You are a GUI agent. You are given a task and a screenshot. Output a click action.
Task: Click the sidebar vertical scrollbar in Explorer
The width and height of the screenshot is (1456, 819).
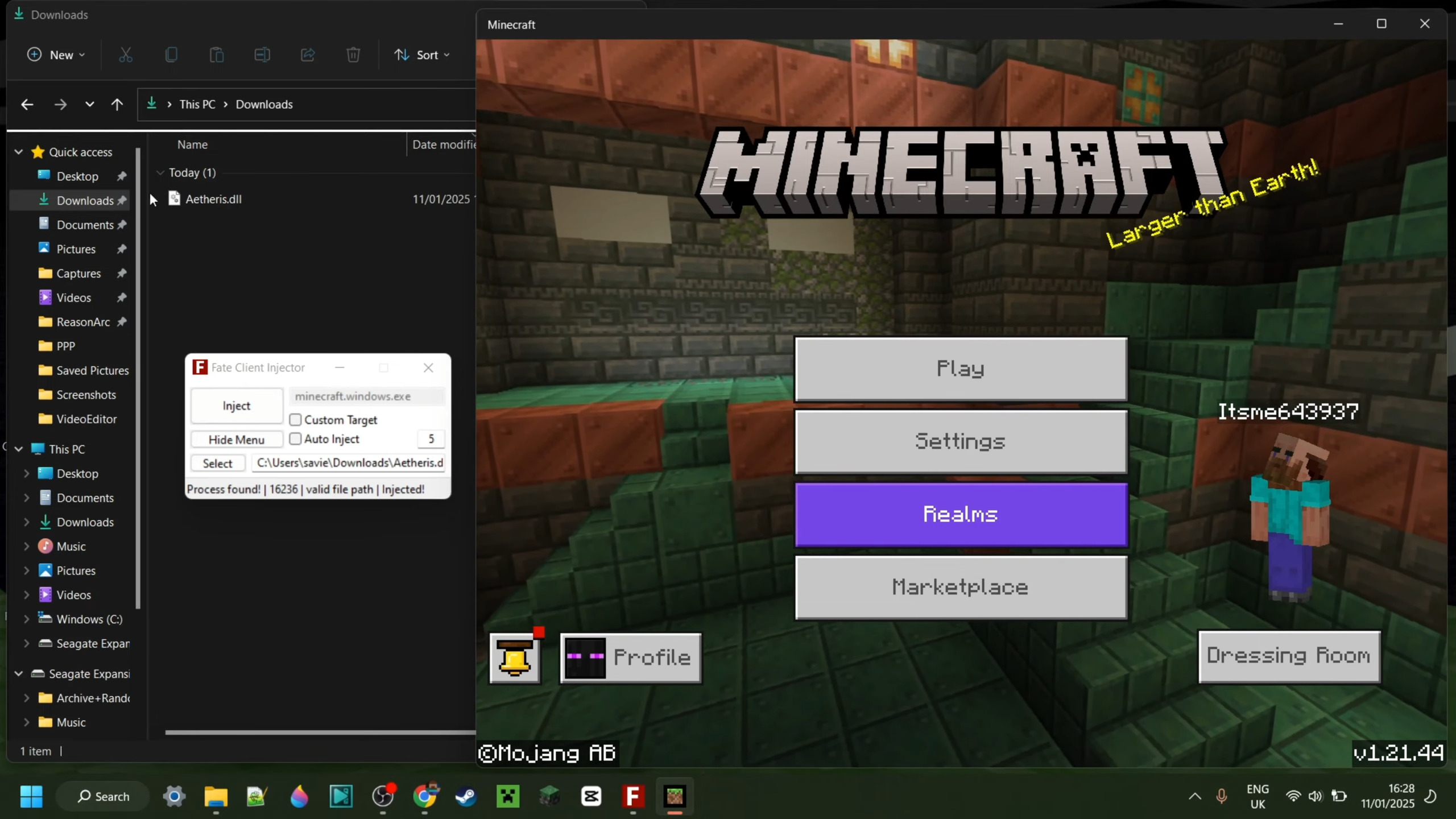point(138,378)
